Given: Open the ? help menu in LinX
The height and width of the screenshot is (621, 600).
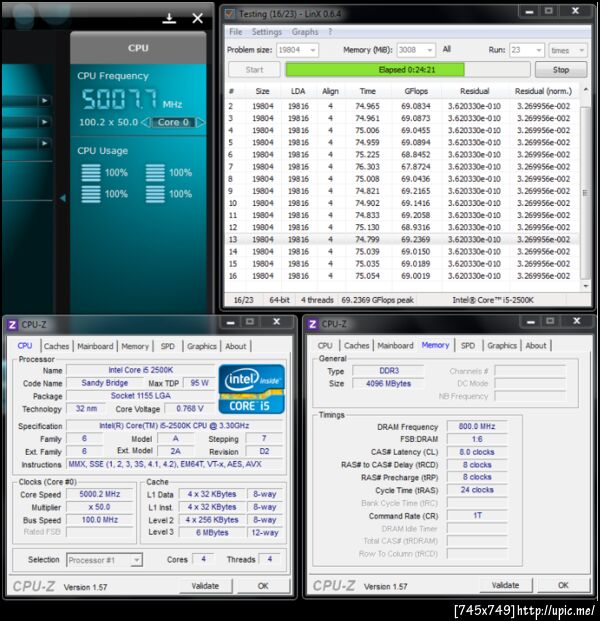Looking at the screenshot, I should (330, 32).
